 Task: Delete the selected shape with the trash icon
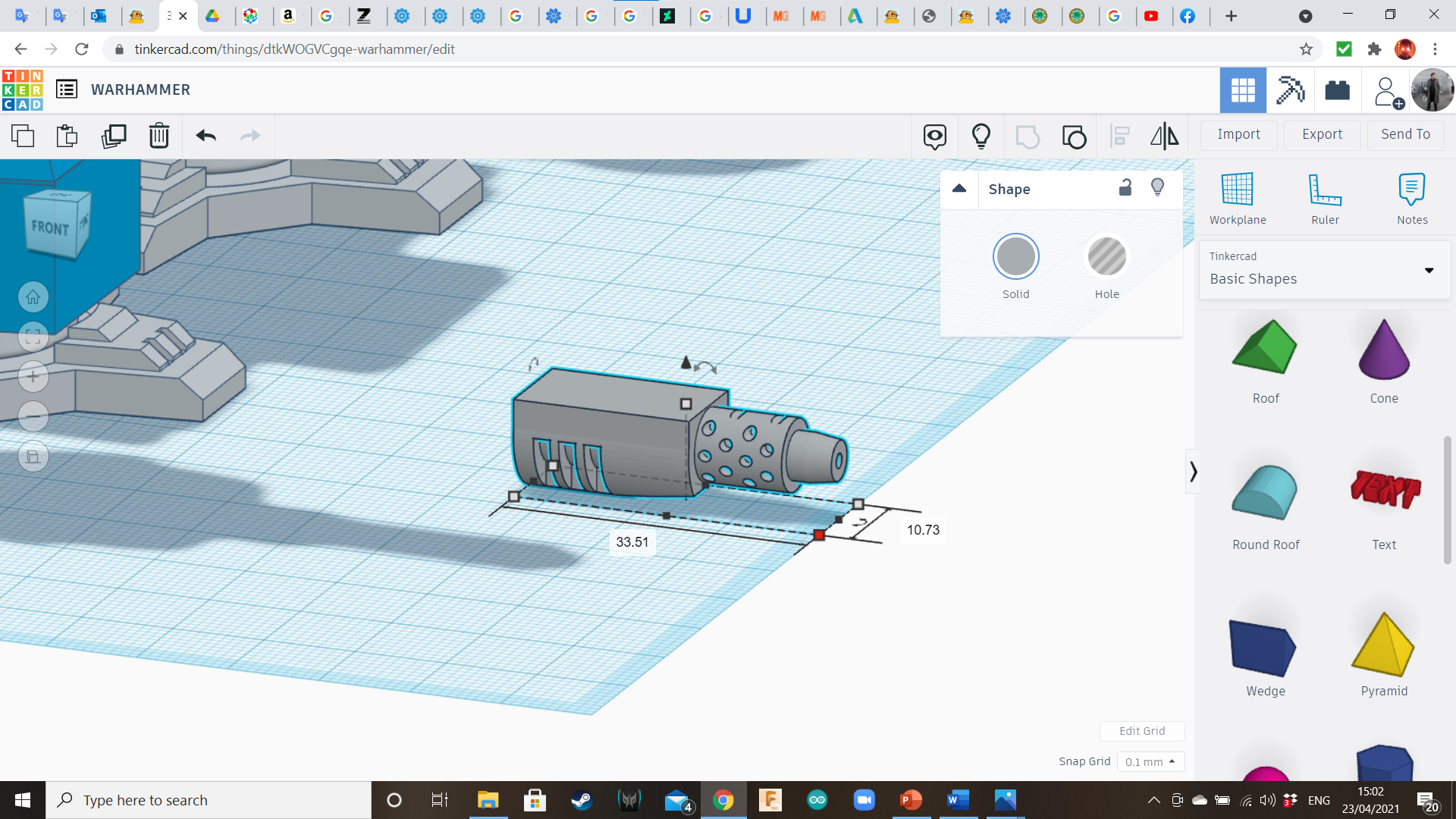coord(158,136)
